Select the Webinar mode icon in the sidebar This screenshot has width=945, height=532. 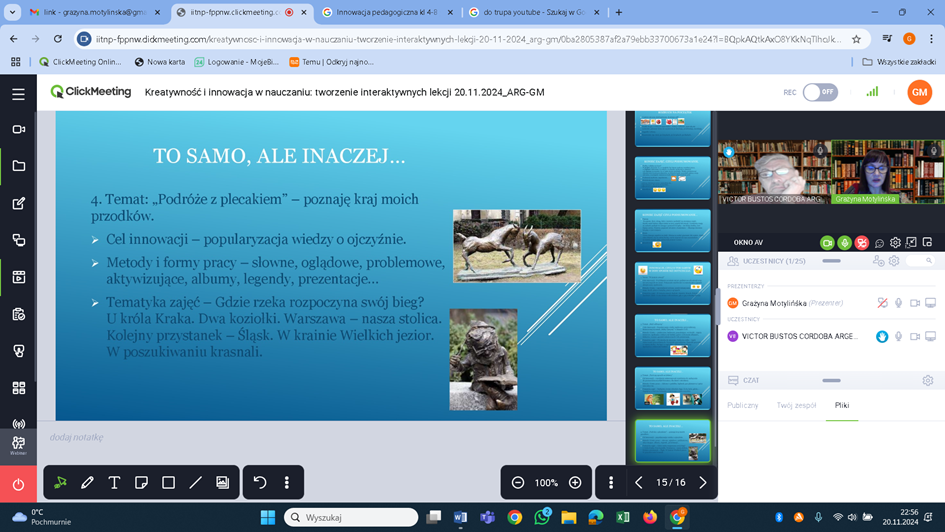point(18,446)
